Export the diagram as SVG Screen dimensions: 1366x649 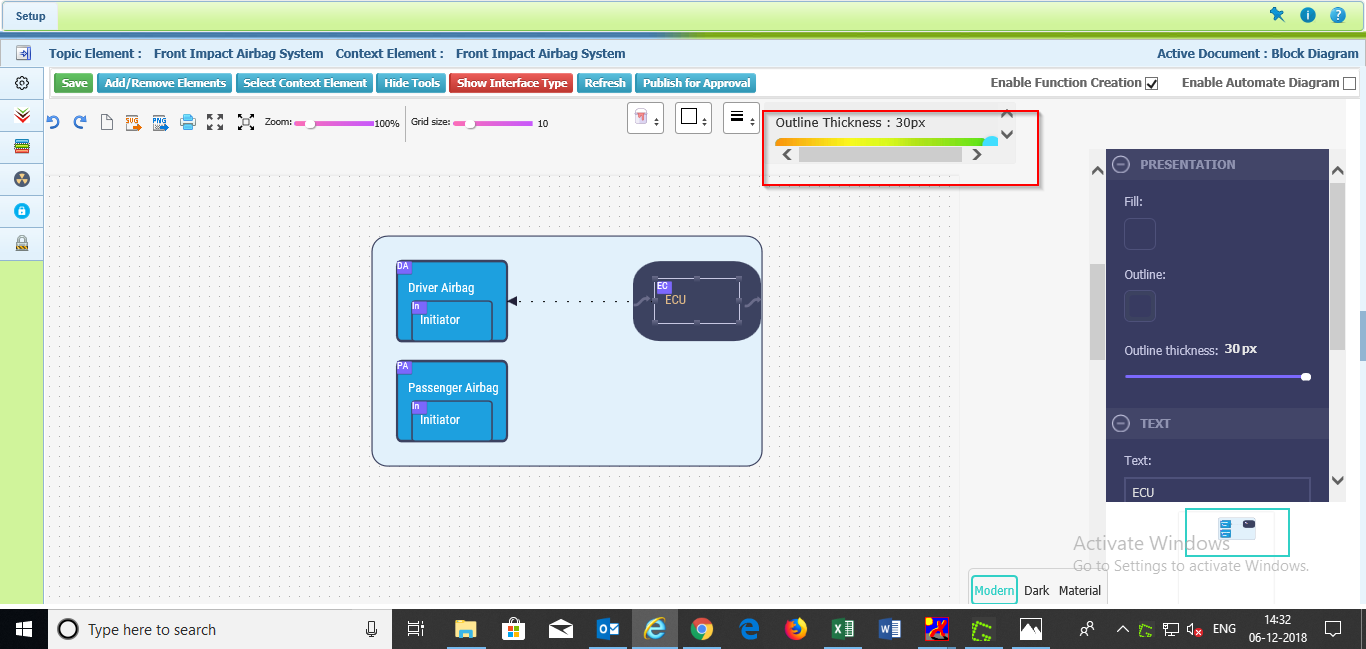(133, 122)
